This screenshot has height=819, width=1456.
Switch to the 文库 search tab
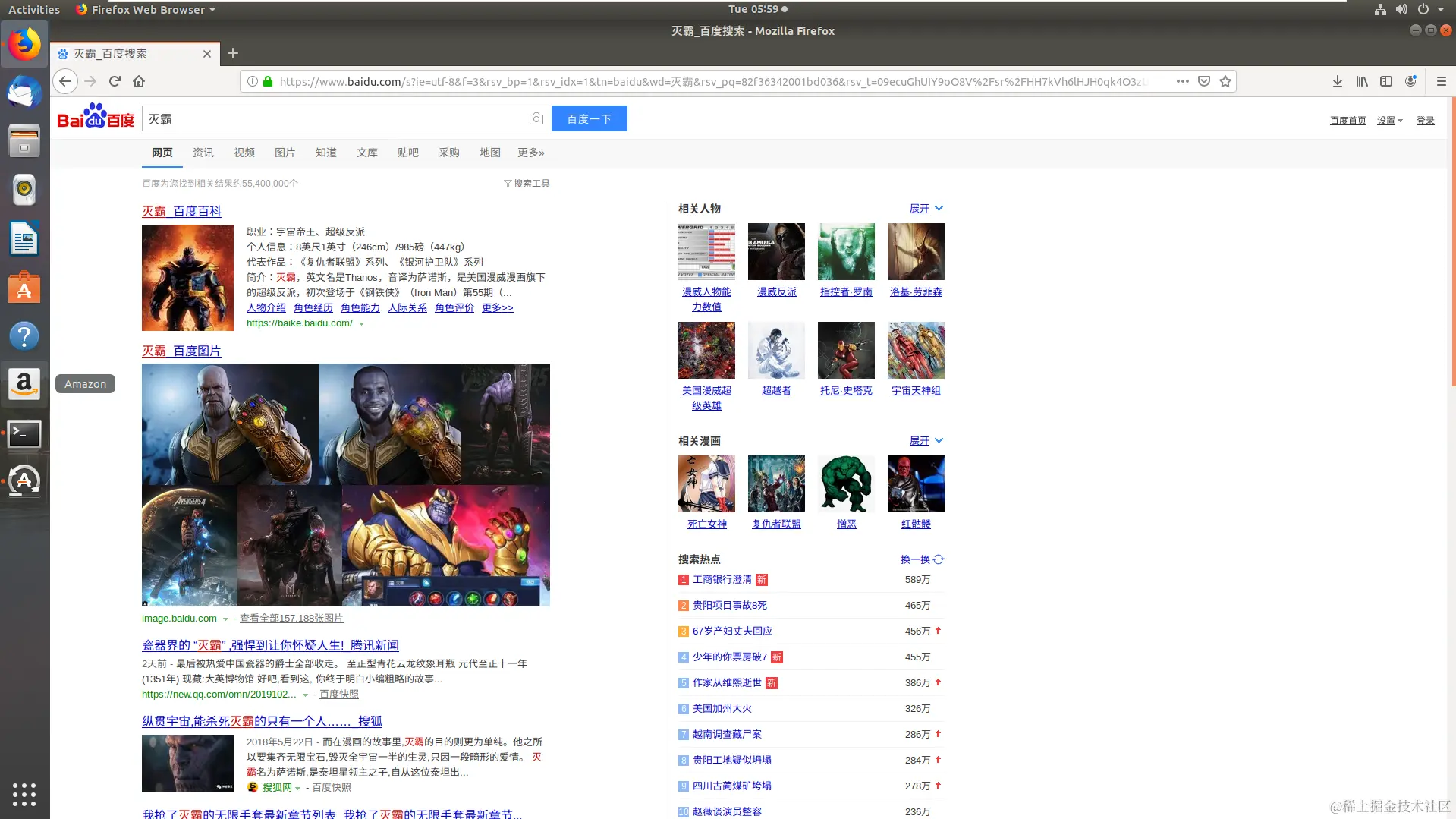click(367, 153)
